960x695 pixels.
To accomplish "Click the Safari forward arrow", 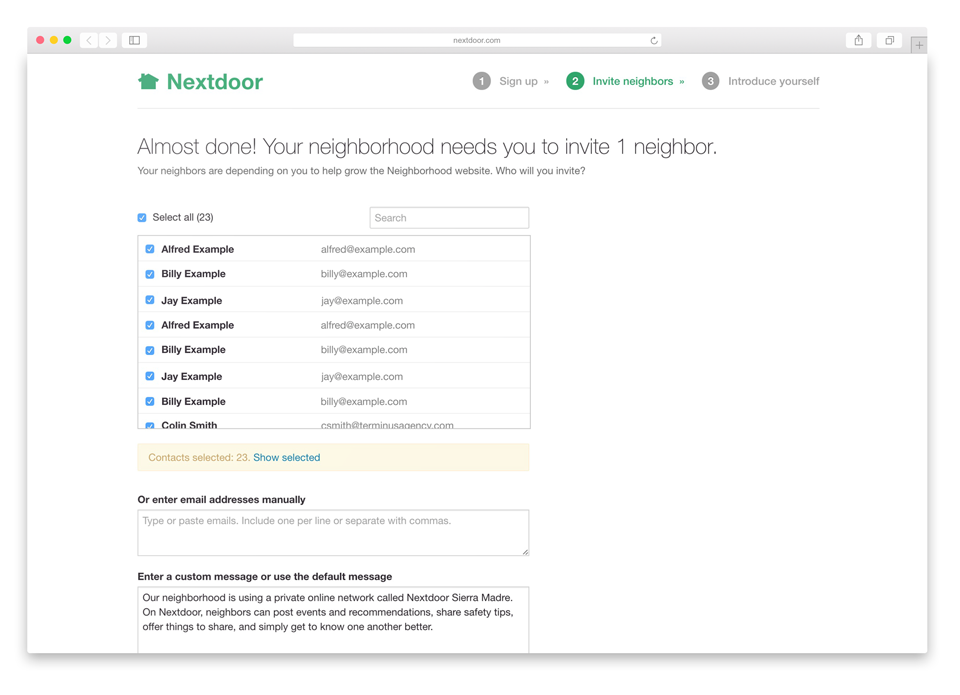I will coord(108,40).
